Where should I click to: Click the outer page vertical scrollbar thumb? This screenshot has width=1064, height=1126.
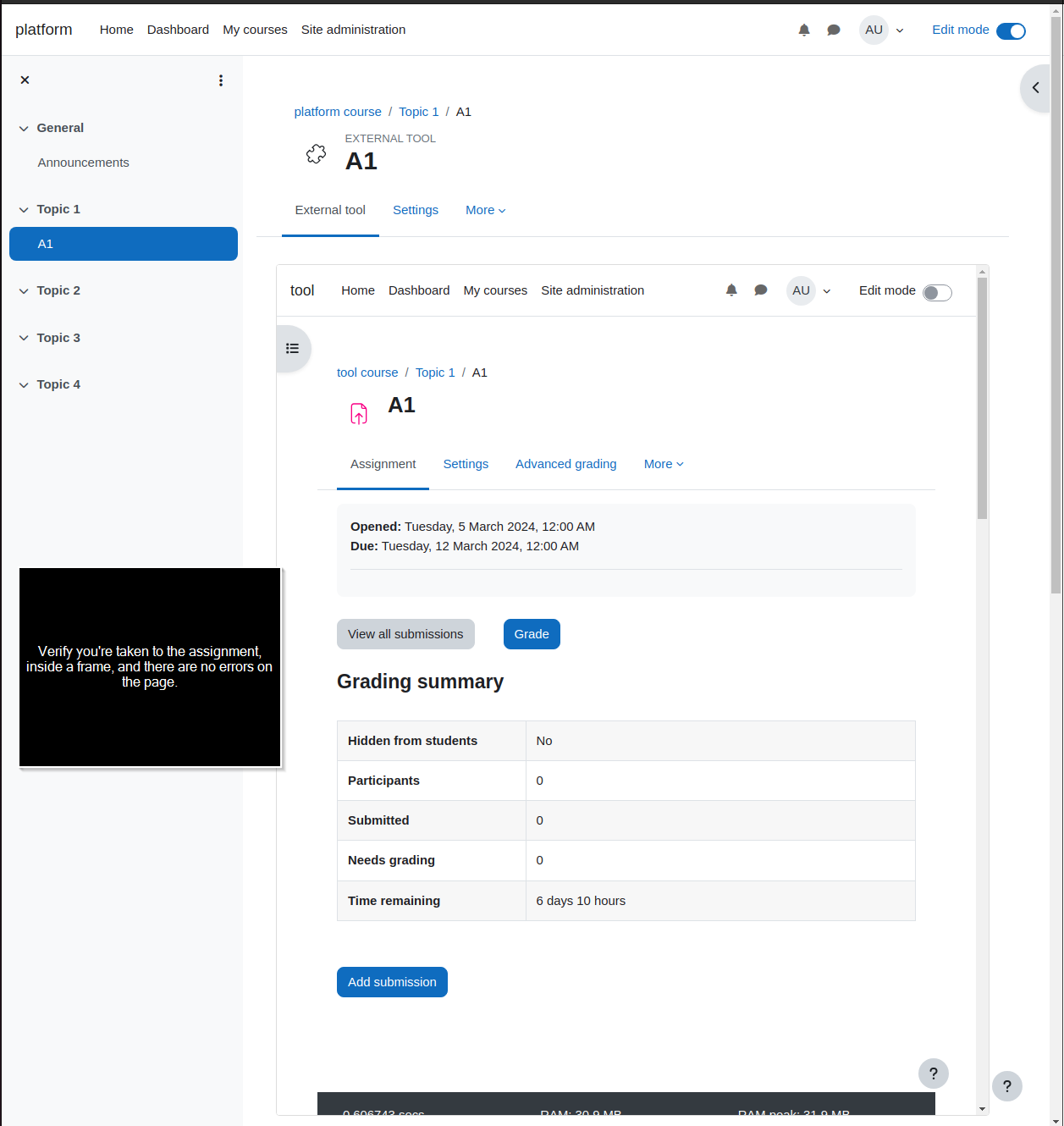(1056, 305)
